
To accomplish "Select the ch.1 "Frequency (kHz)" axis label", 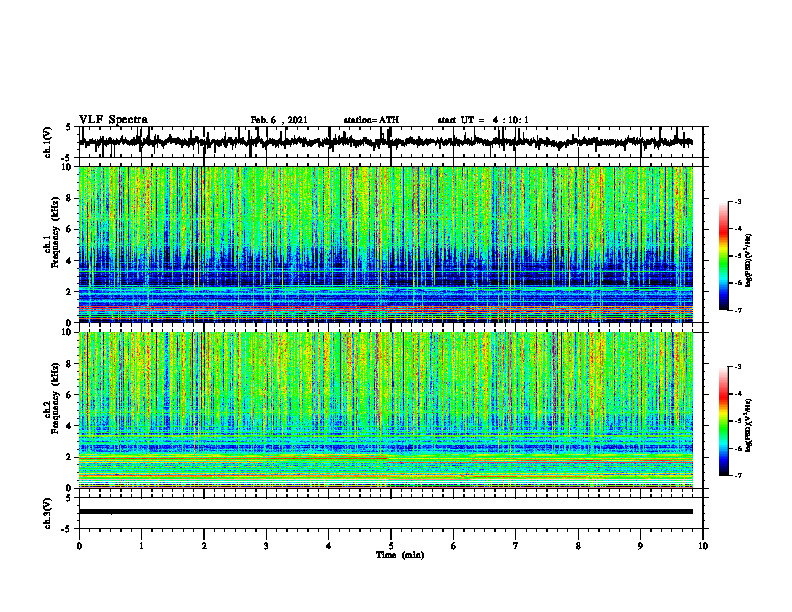I will pyautogui.click(x=55, y=232).
